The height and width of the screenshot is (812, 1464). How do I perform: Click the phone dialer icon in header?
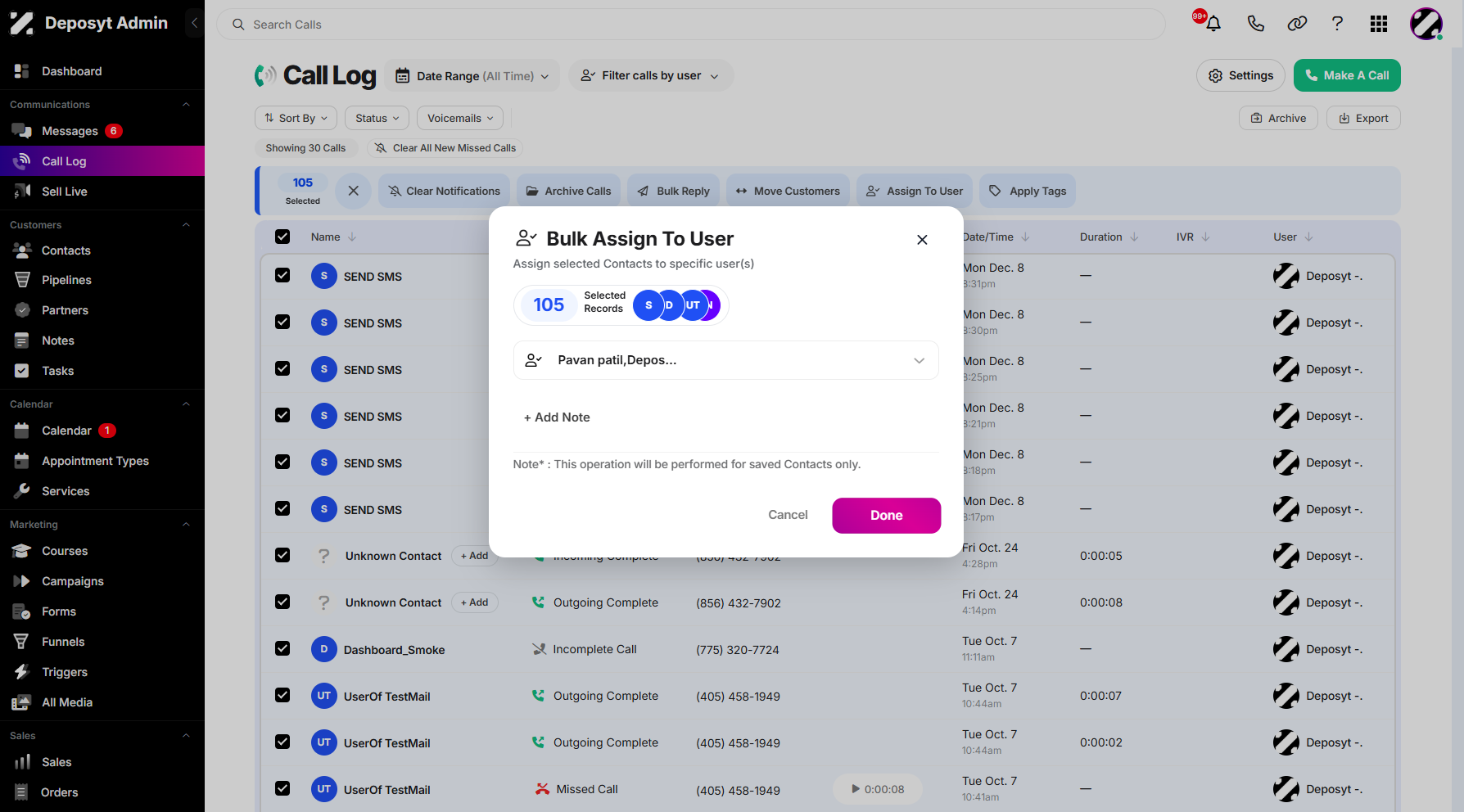1255,24
